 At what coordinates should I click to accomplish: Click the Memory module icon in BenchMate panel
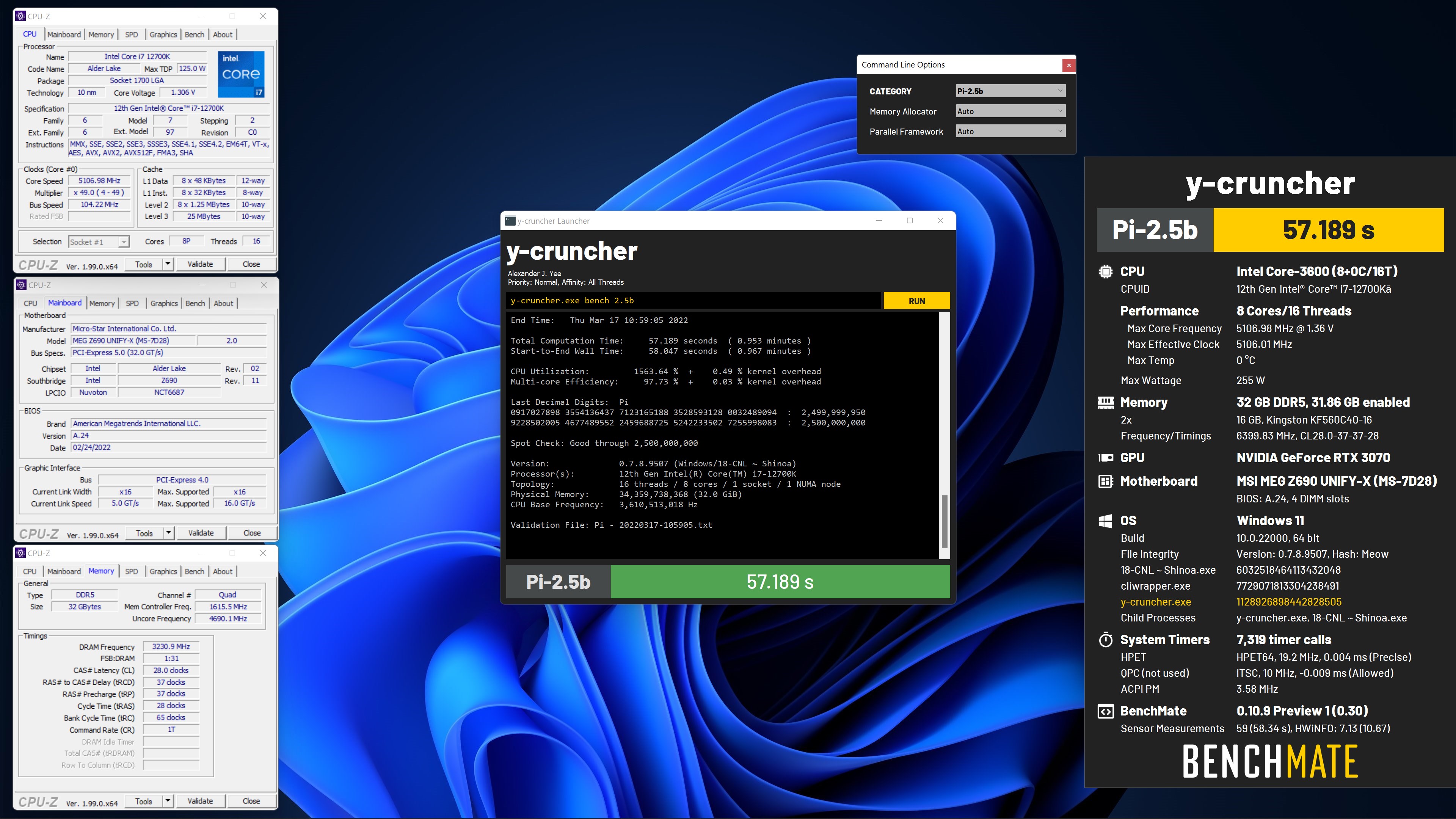pos(1106,402)
